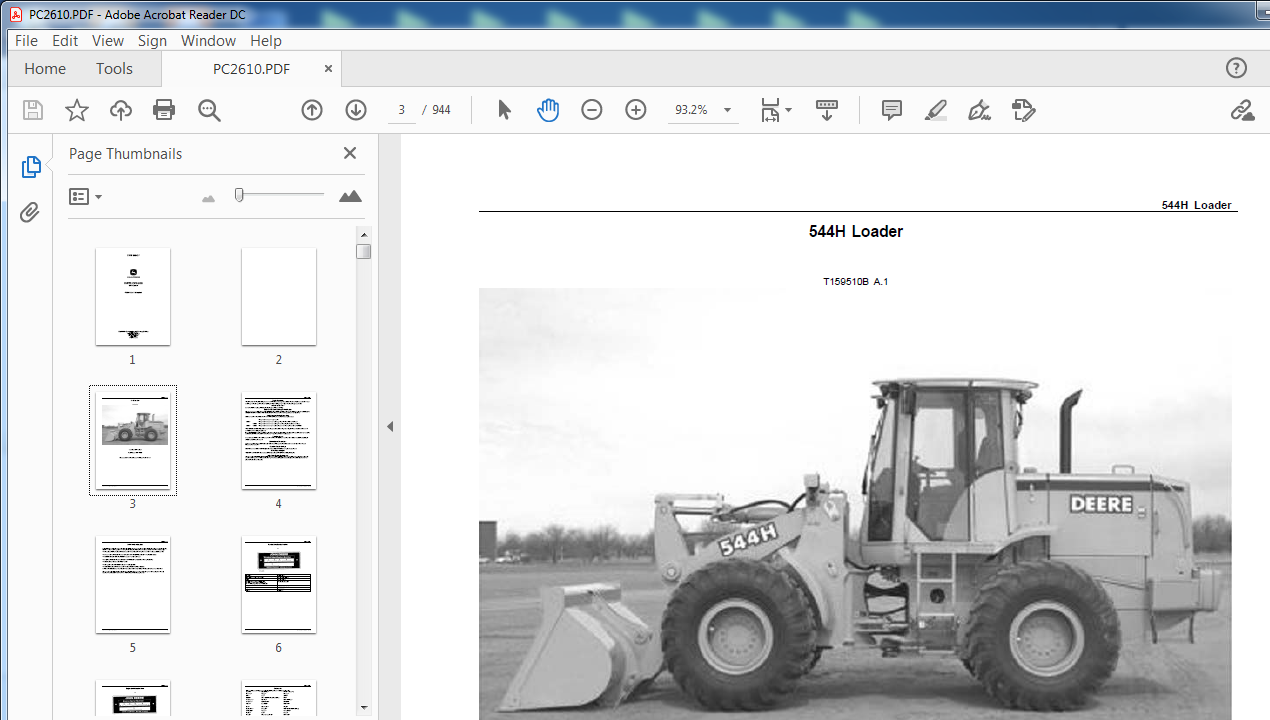Viewport: 1270px width, 720px height.
Task: Expand the fit page options arrow
Action: tap(789, 110)
